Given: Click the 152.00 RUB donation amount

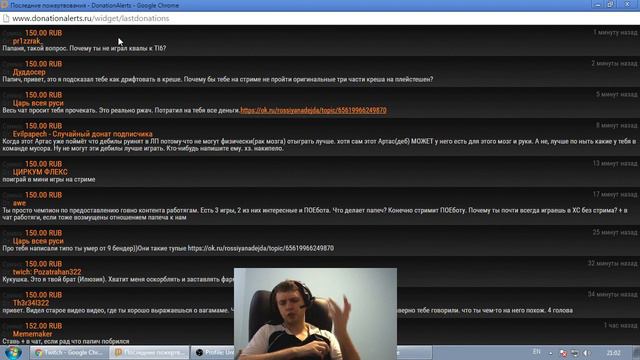Looking at the screenshot, I should 44,326.
